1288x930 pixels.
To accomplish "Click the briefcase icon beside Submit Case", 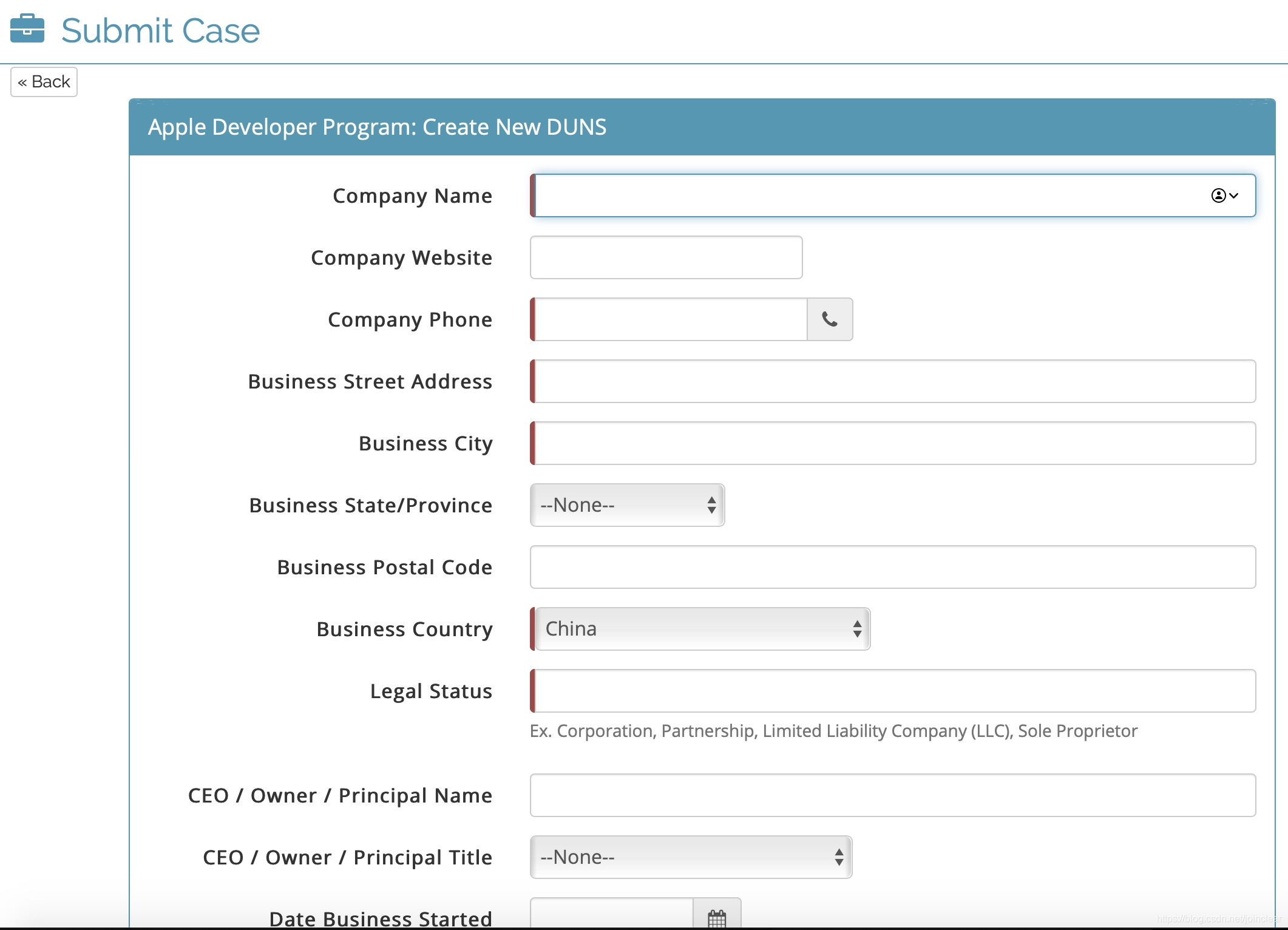I will (27, 29).
